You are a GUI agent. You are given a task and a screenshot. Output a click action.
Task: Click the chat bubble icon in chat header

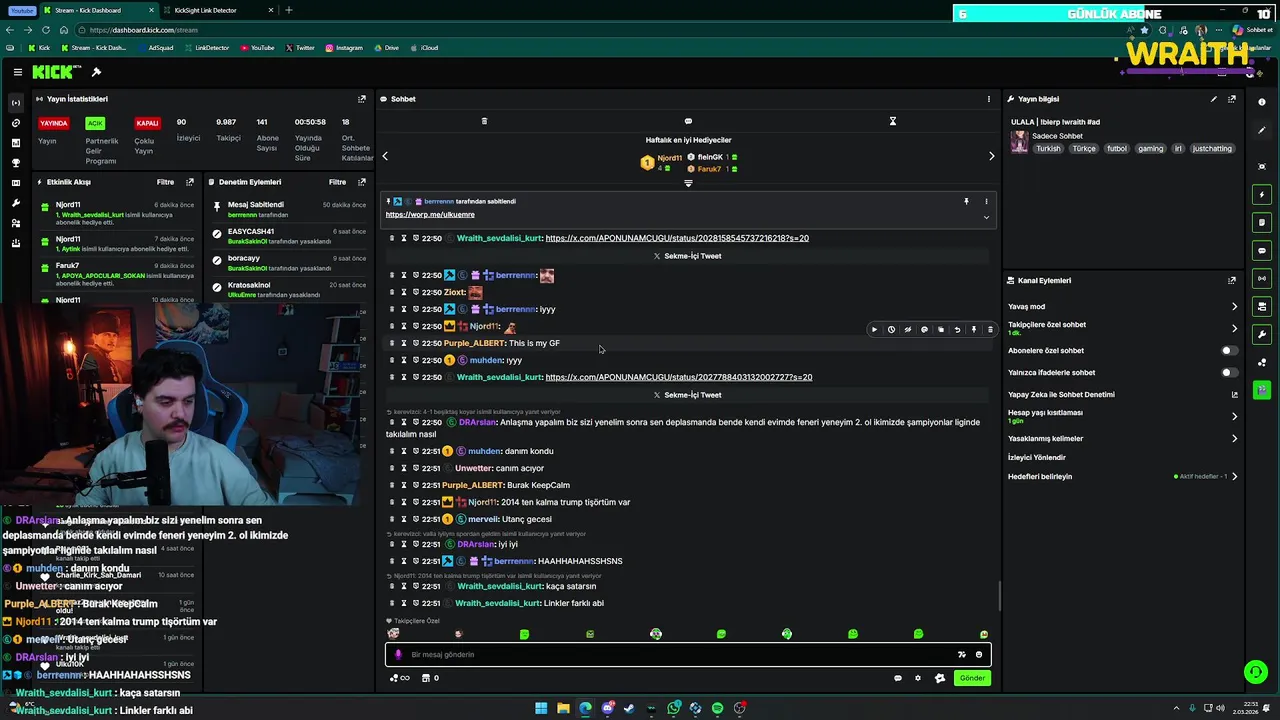(688, 121)
